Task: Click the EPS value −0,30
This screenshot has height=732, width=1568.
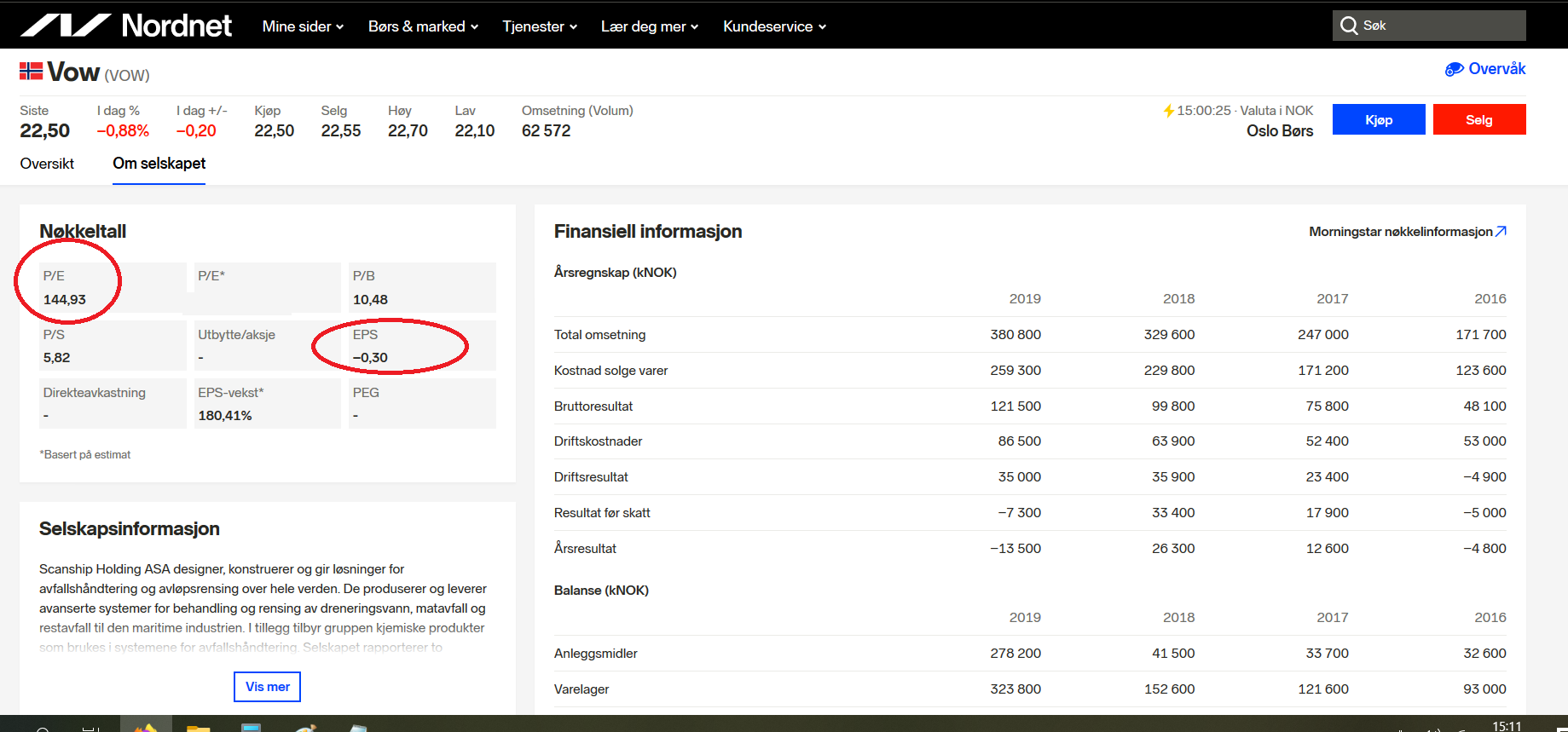Action: (370, 358)
